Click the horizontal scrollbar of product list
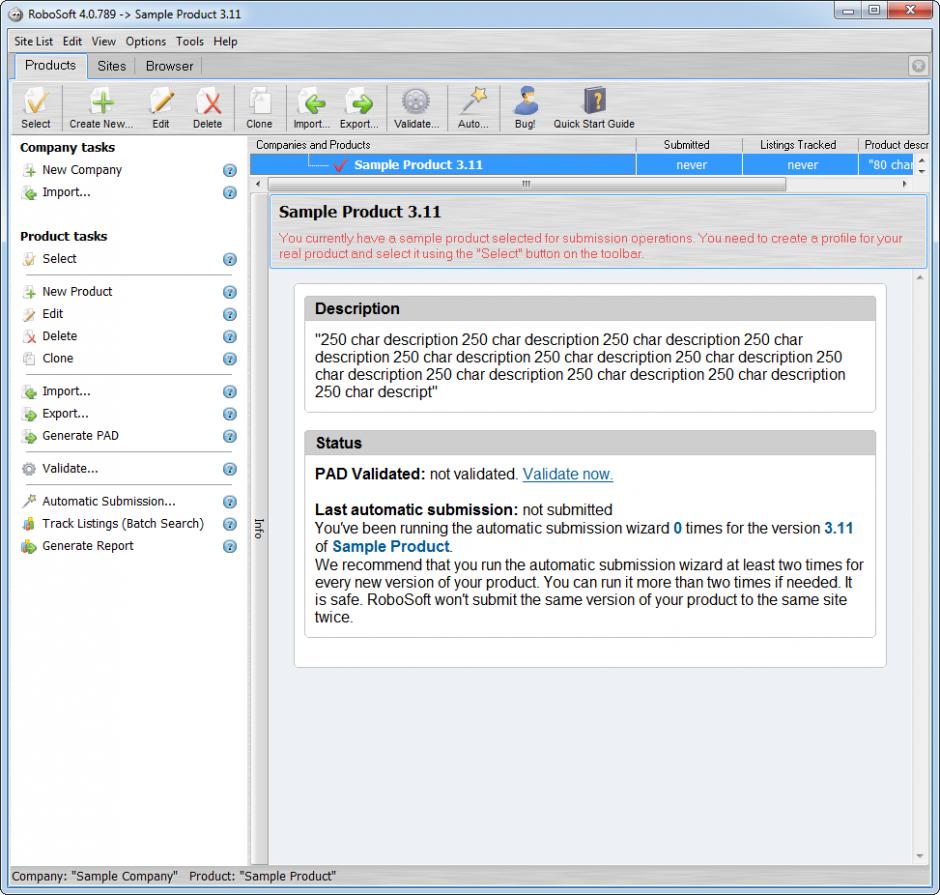Viewport: 940px width, 895px height. 526,185
